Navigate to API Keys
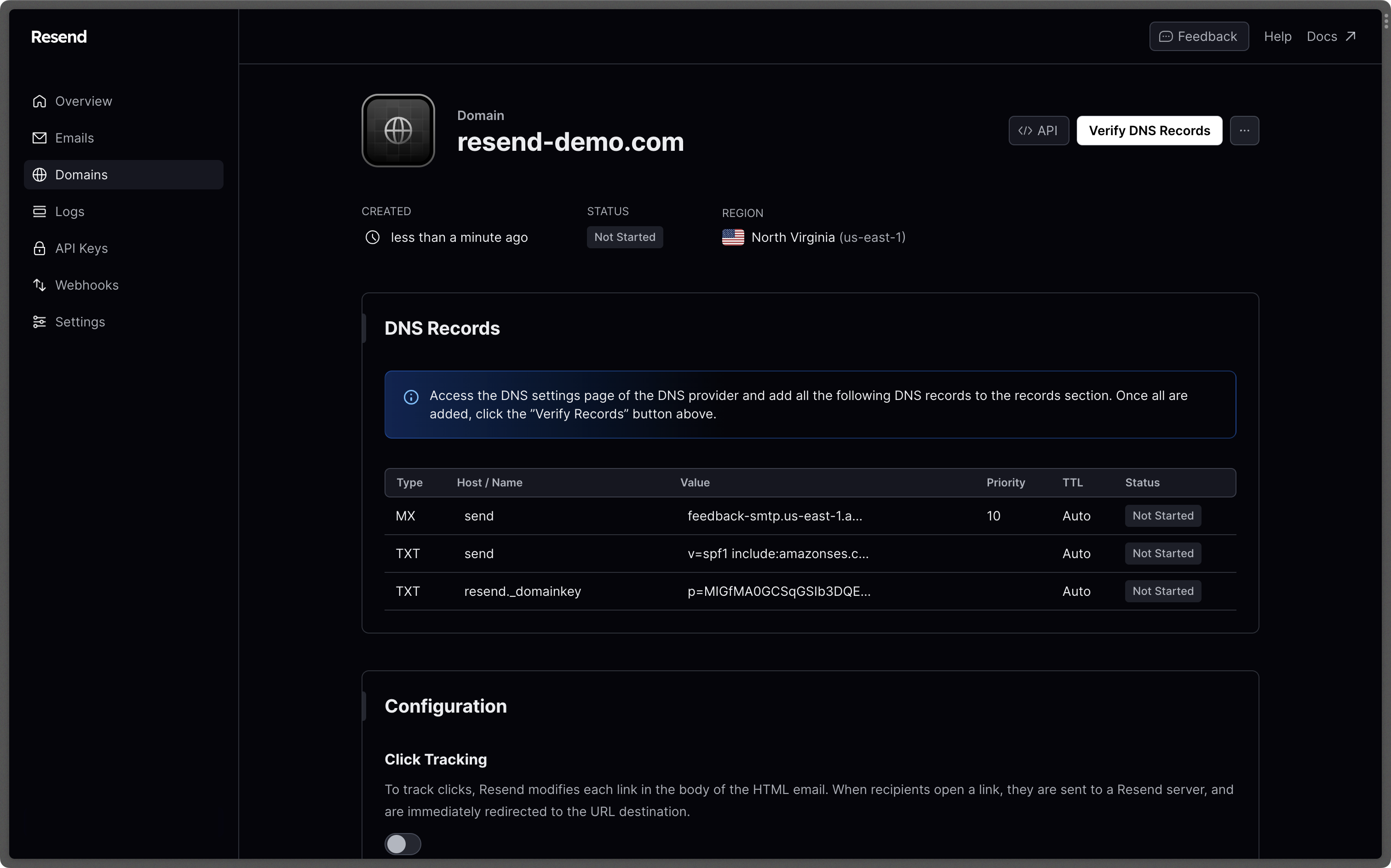Image resolution: width=1391 pixels, height=868 pixels. pyautogui.click(x=123, y=248)
